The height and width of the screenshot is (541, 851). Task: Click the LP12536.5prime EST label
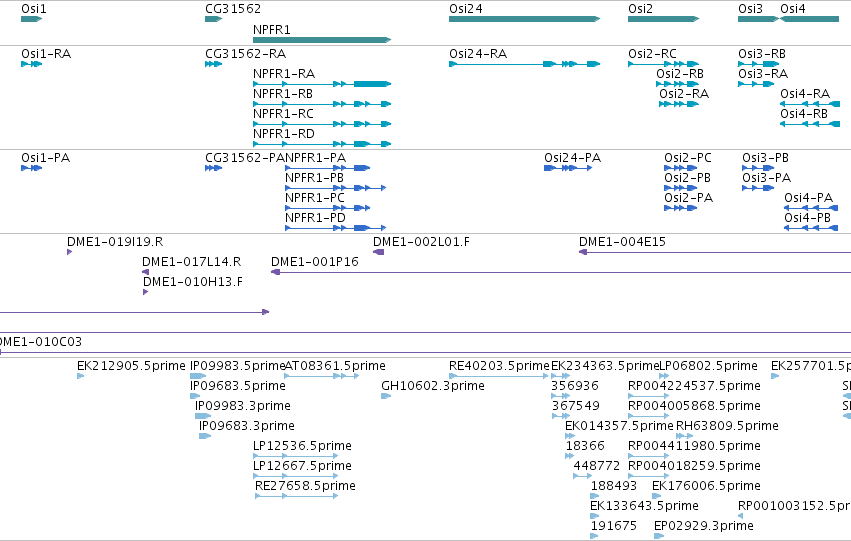(302, 447)
